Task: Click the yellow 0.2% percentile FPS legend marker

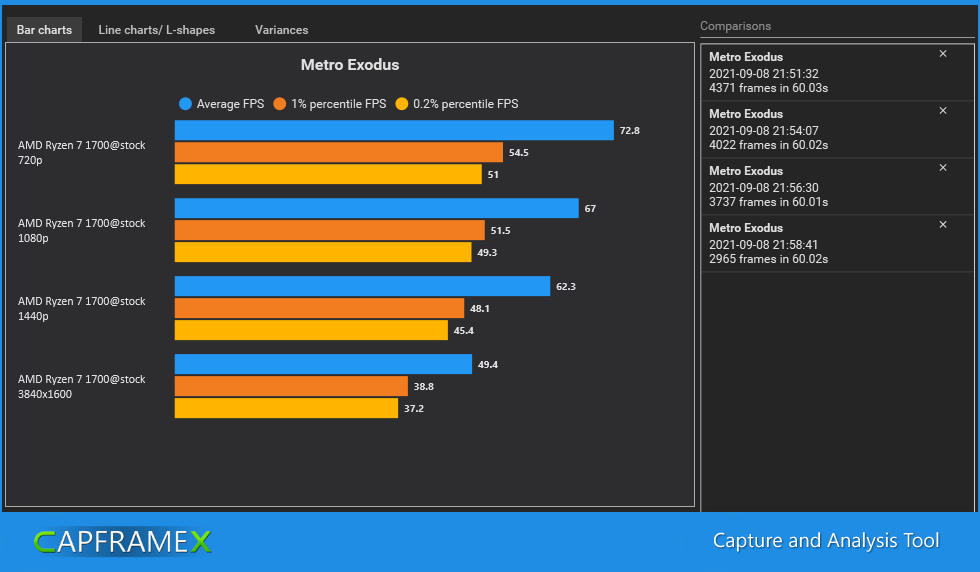Action: pos(401,104)
